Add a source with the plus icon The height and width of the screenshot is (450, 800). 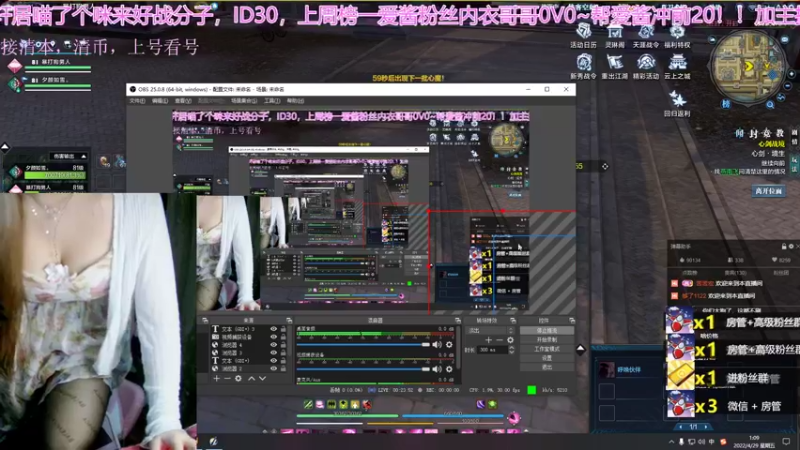click(216, 379)
